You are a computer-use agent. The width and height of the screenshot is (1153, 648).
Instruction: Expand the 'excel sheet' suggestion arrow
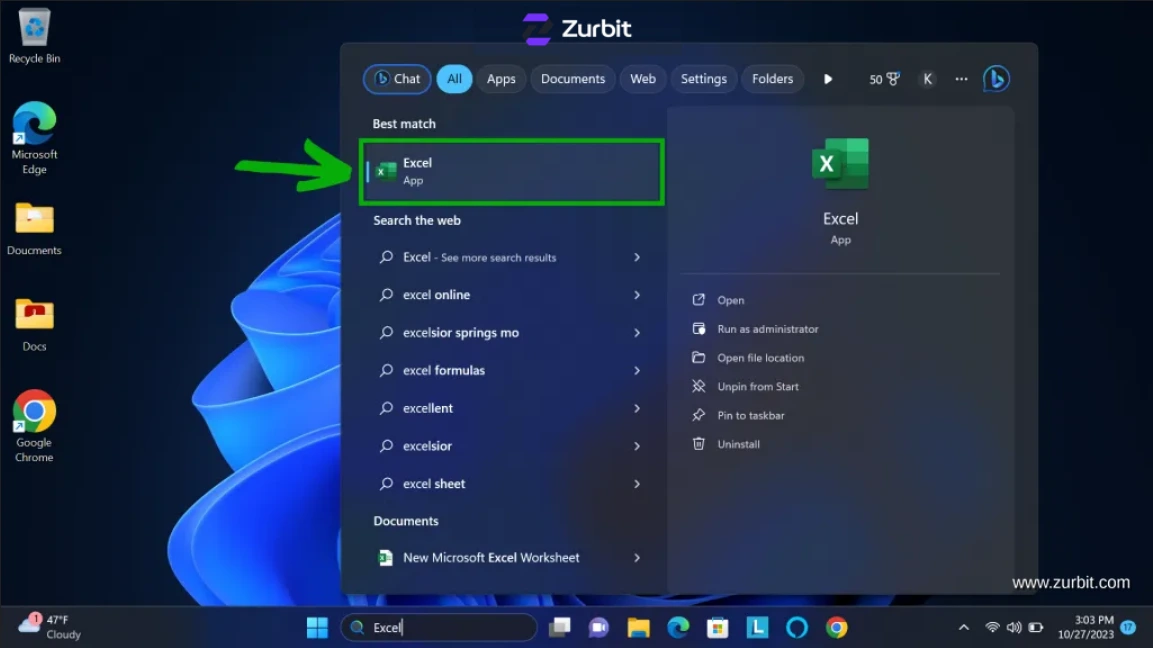click(x=637, y=484)
